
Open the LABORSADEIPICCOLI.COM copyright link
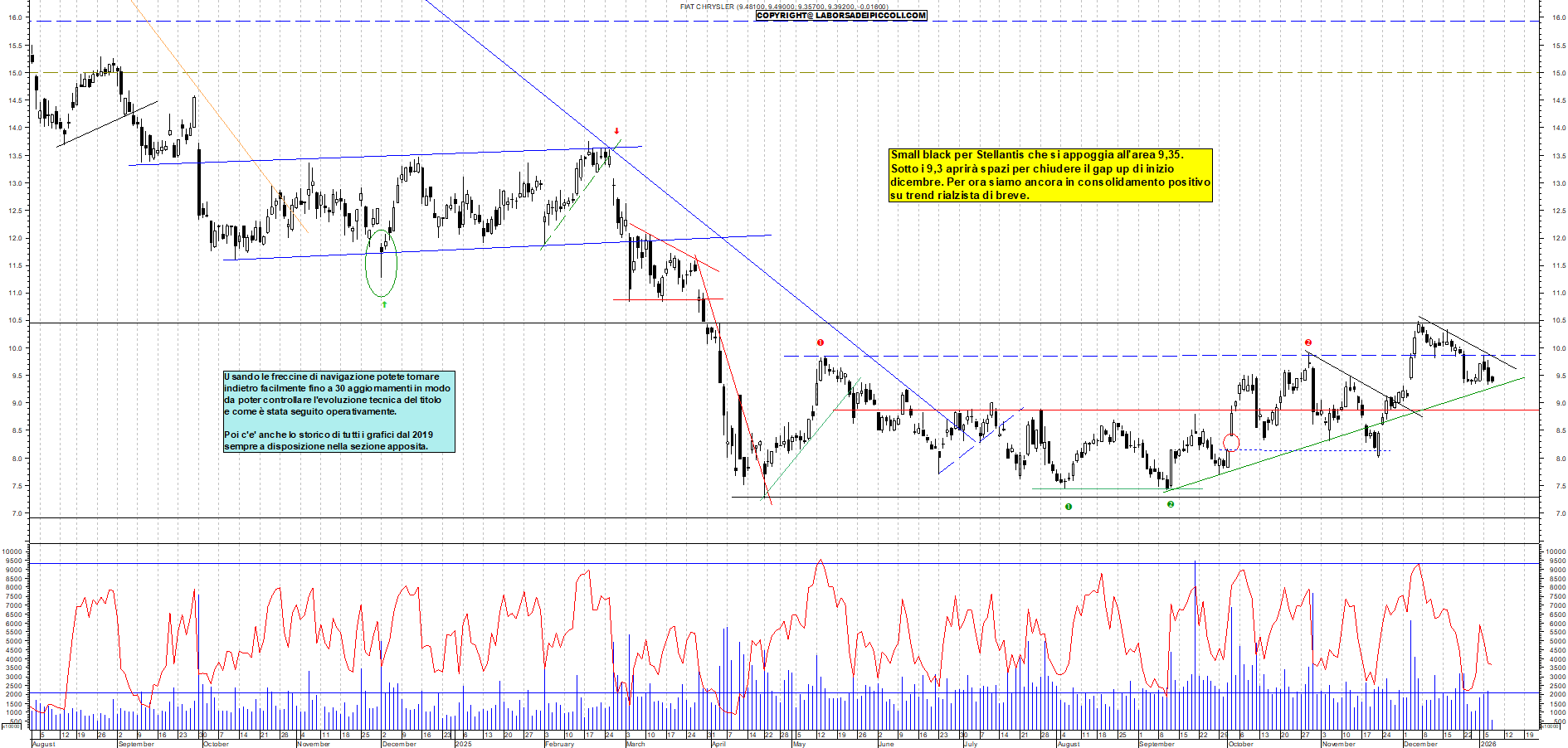pos(840,15)
